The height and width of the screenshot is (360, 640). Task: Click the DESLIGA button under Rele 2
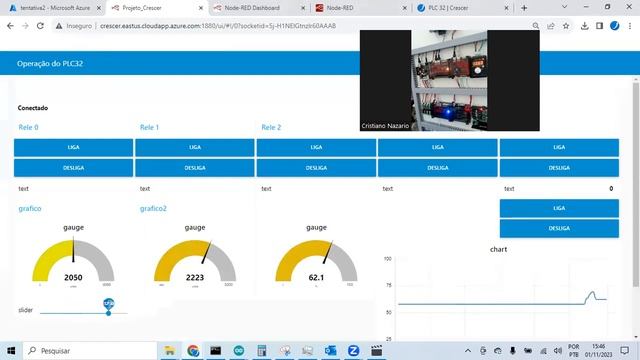tap(316, 168)
